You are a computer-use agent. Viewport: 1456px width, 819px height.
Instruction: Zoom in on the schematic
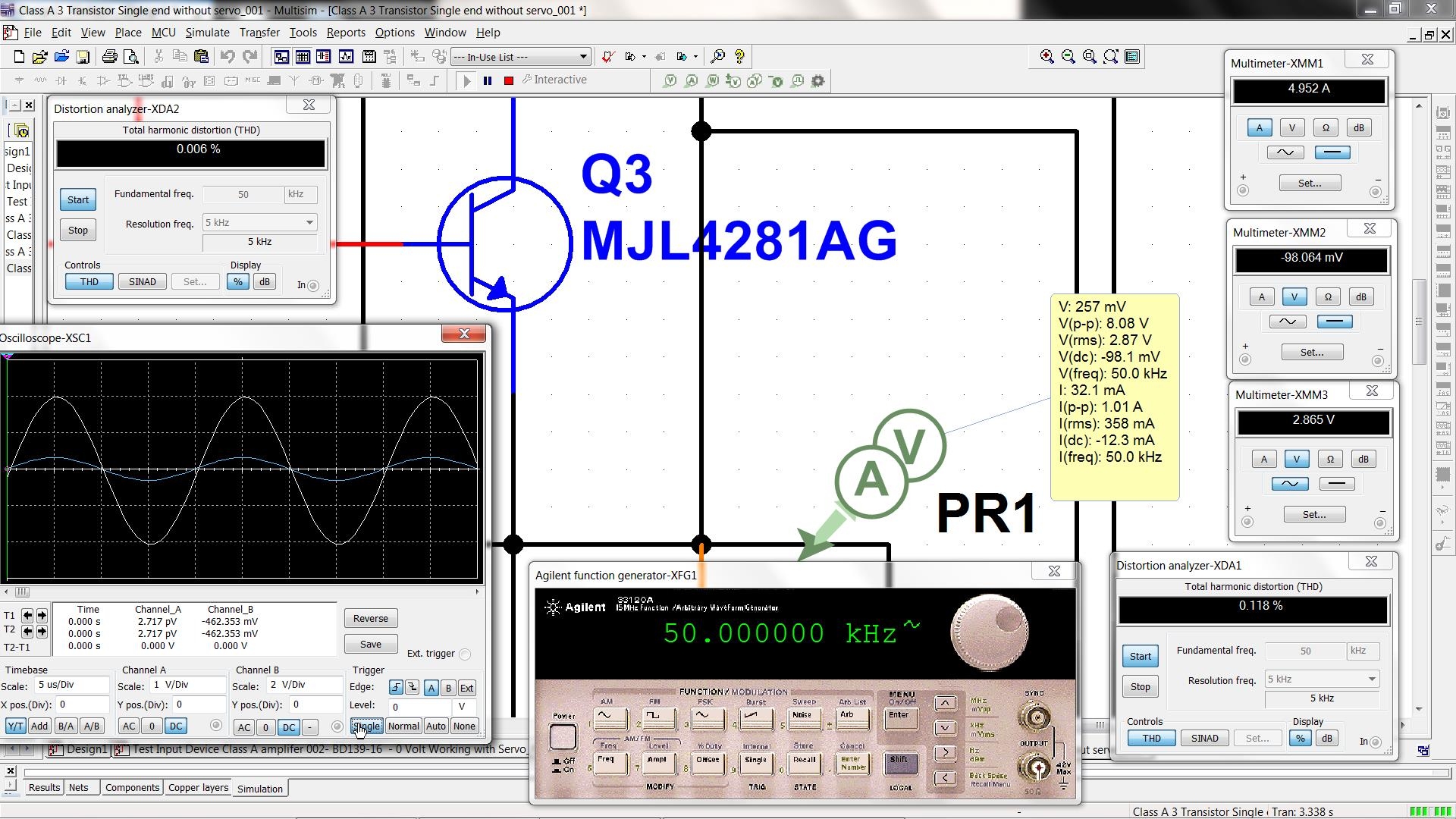[x=1047, y=57]
